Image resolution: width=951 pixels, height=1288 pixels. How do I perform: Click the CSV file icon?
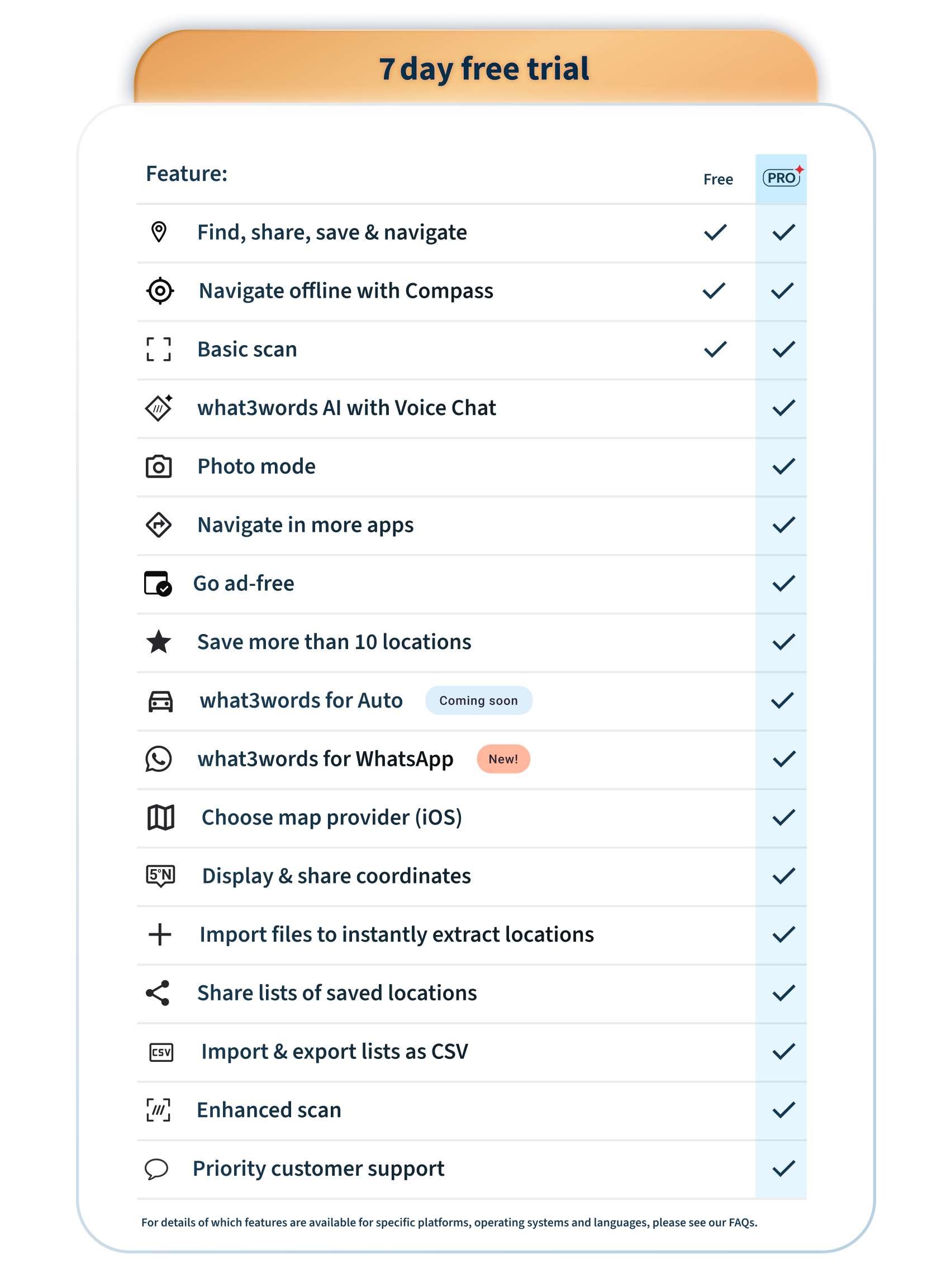[160, 1052]
